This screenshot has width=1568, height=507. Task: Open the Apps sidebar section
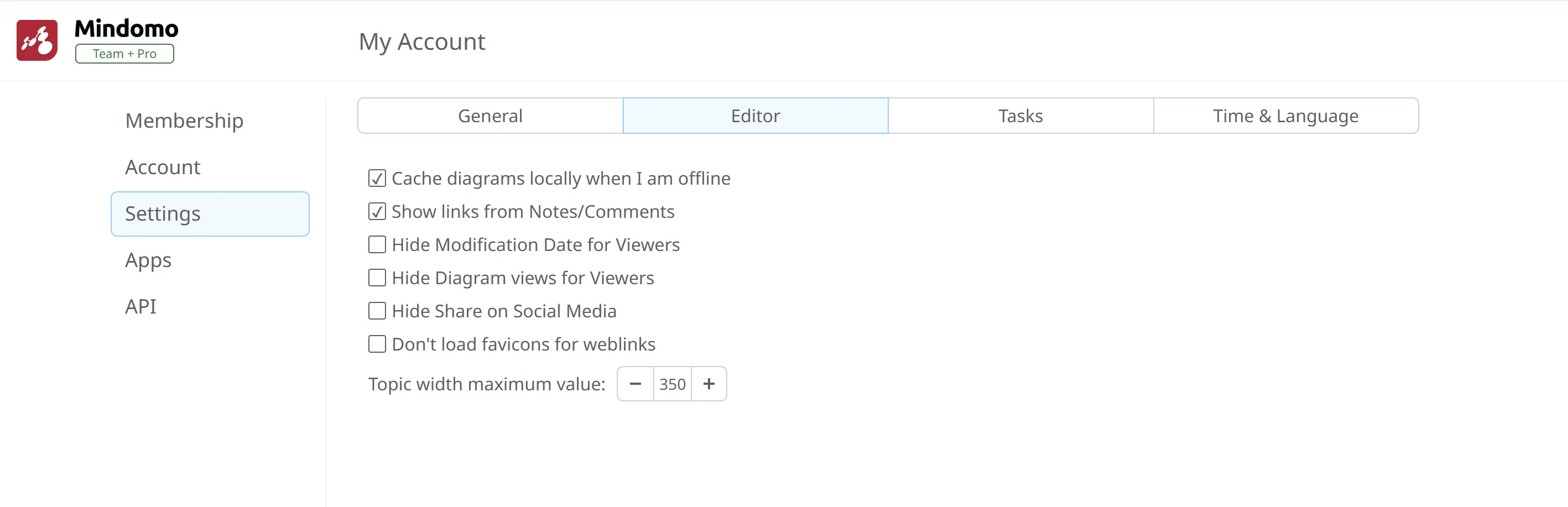(x=148, y=260)
